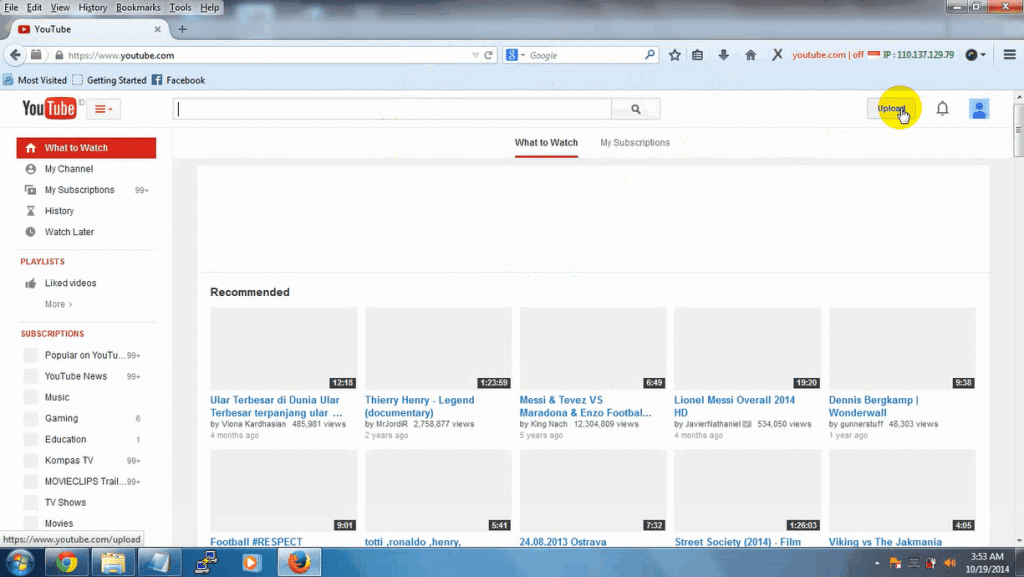The height and width of the screenshot is (577, 1024).
Task: Show hidden system tray icons arrow
Action: click(877, 563)
